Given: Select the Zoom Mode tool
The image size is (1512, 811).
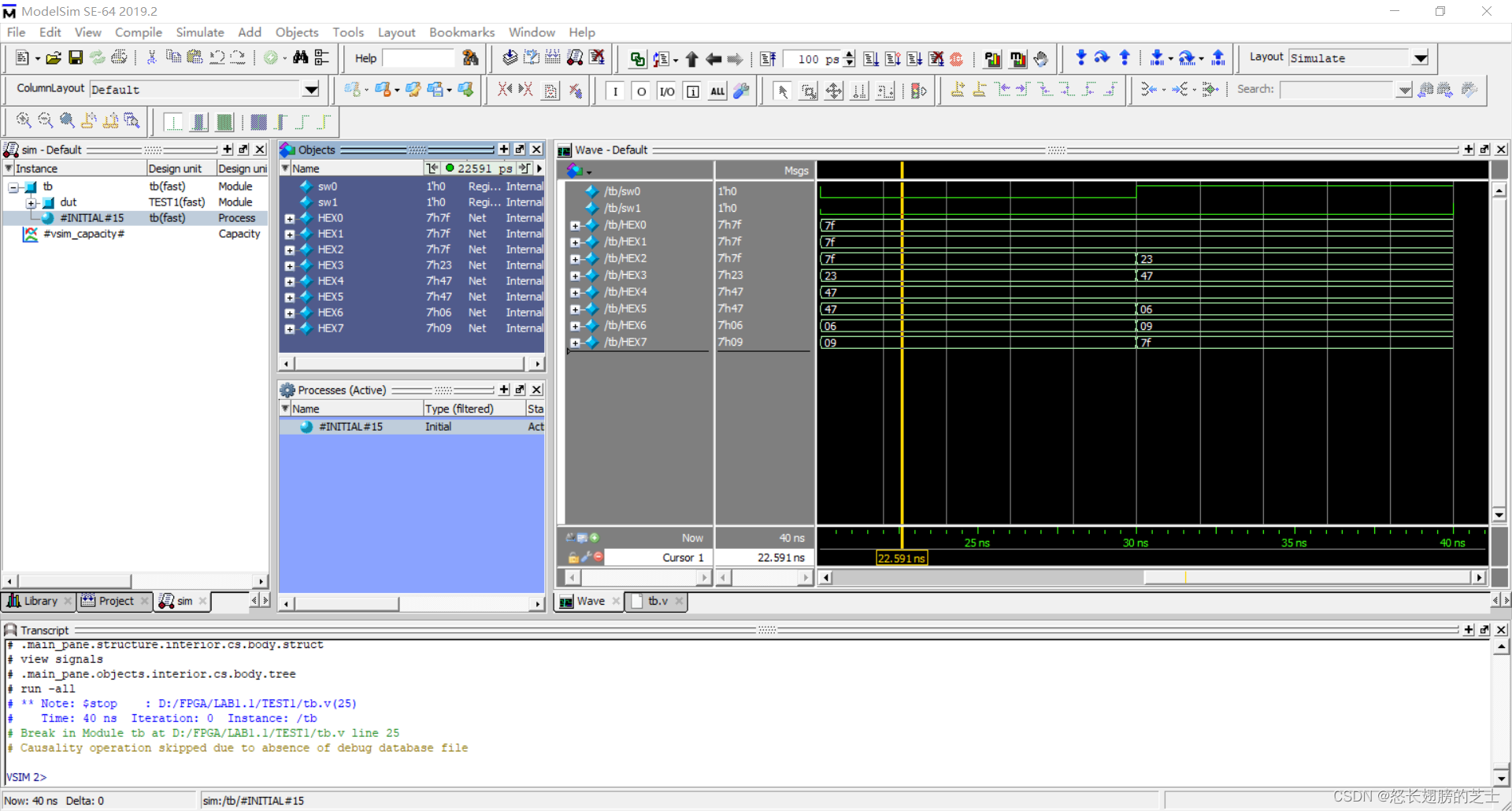Looking at the screenshot, I should click(809, 91).
